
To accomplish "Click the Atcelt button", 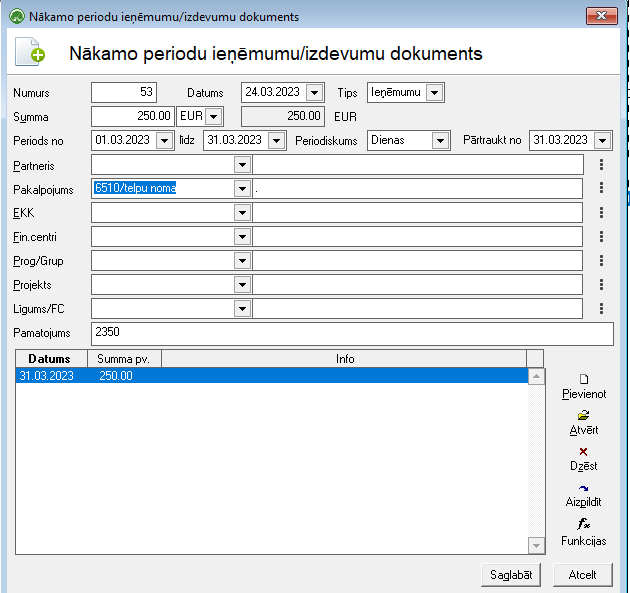I will (x=583, y=575).
